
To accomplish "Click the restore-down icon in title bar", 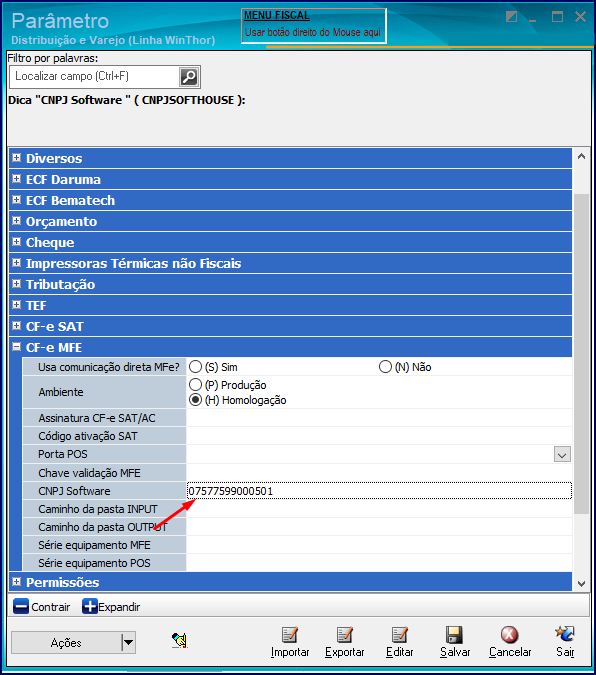I will pos(511,17).
